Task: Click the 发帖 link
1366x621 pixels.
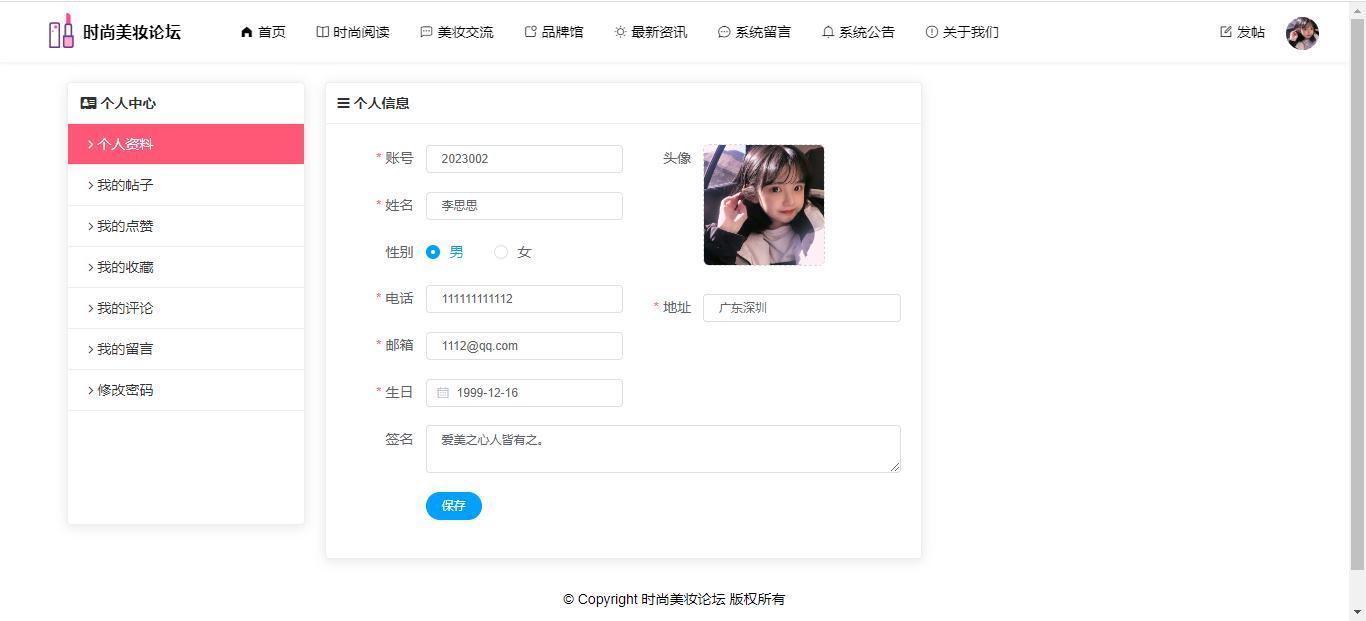Action: 1243,32
